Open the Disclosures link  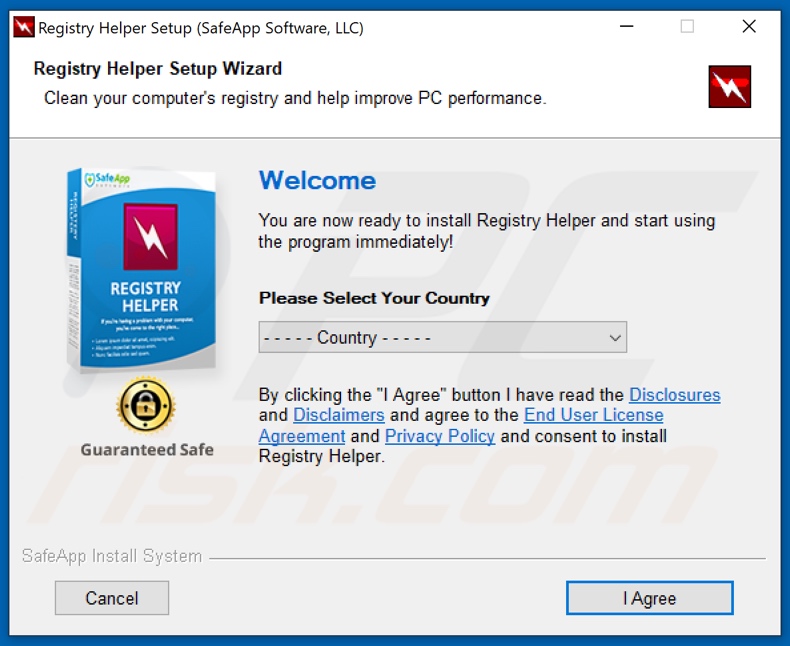pos(675,395)
